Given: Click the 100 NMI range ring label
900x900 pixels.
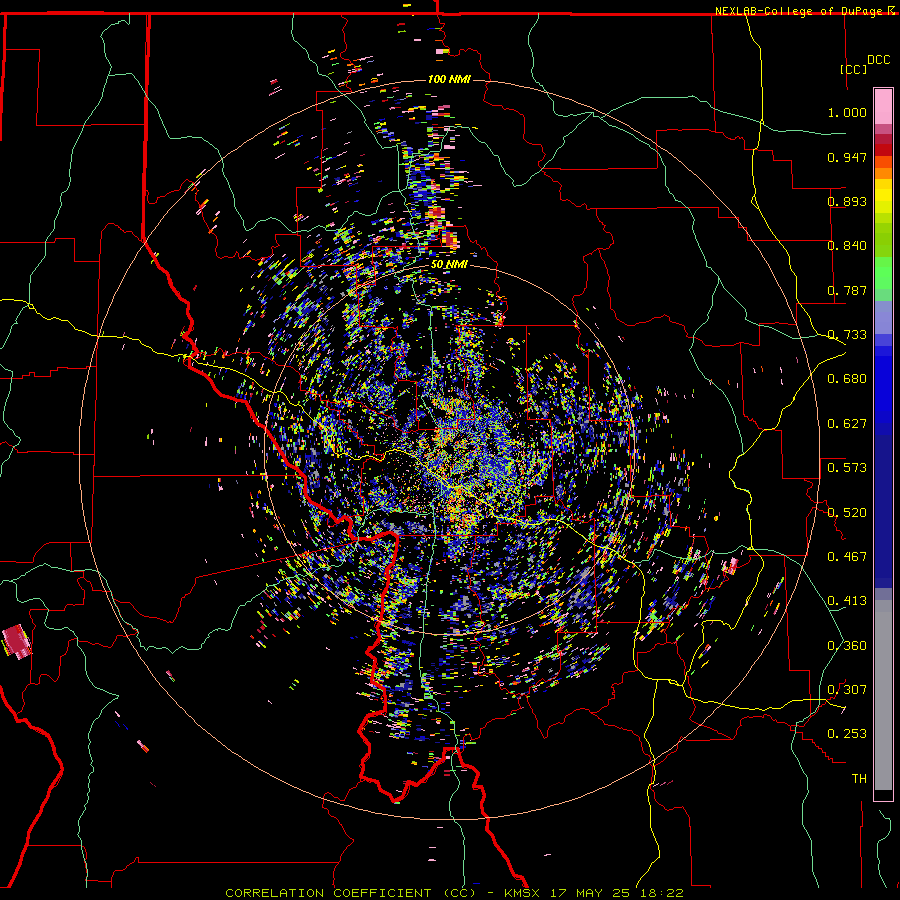Looking at the screenshot, I should tap(449, 79).
